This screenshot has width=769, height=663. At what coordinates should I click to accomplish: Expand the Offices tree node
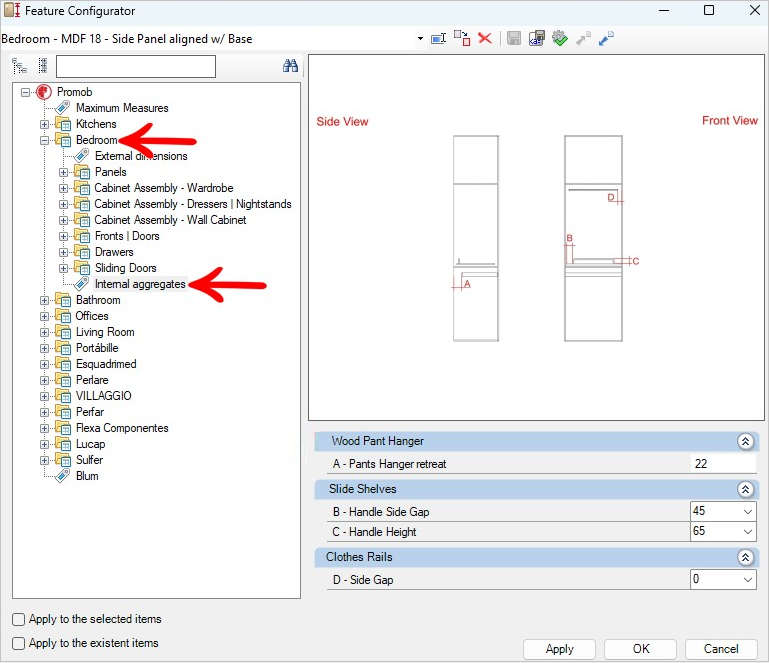45,316
